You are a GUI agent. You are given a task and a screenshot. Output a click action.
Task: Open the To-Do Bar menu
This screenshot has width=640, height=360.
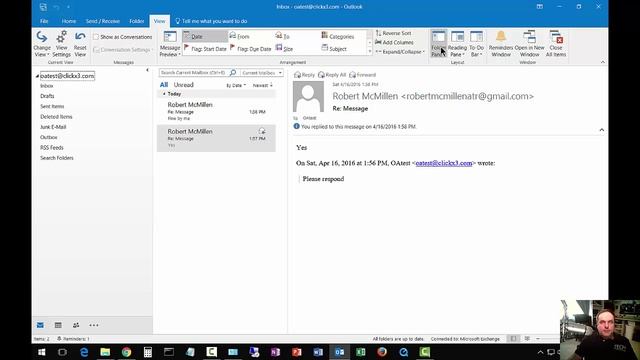tap(476, 44)
